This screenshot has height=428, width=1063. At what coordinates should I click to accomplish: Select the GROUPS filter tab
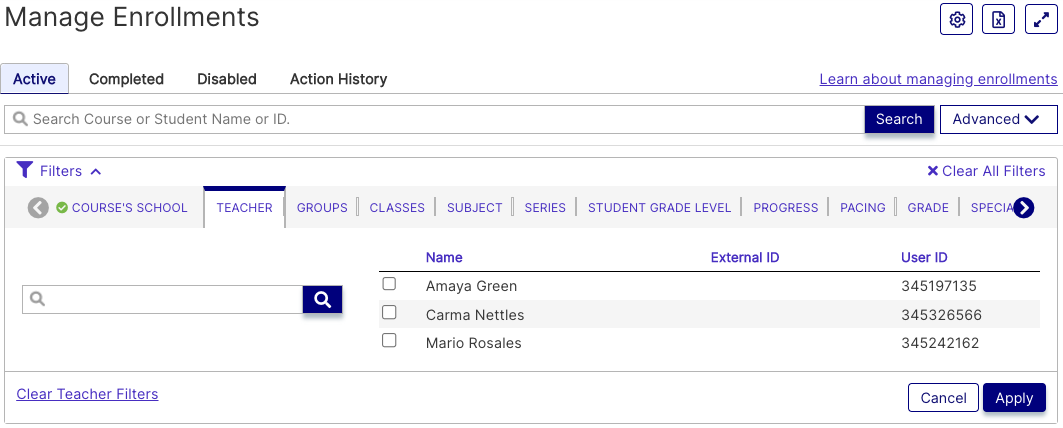coord(322,208)
